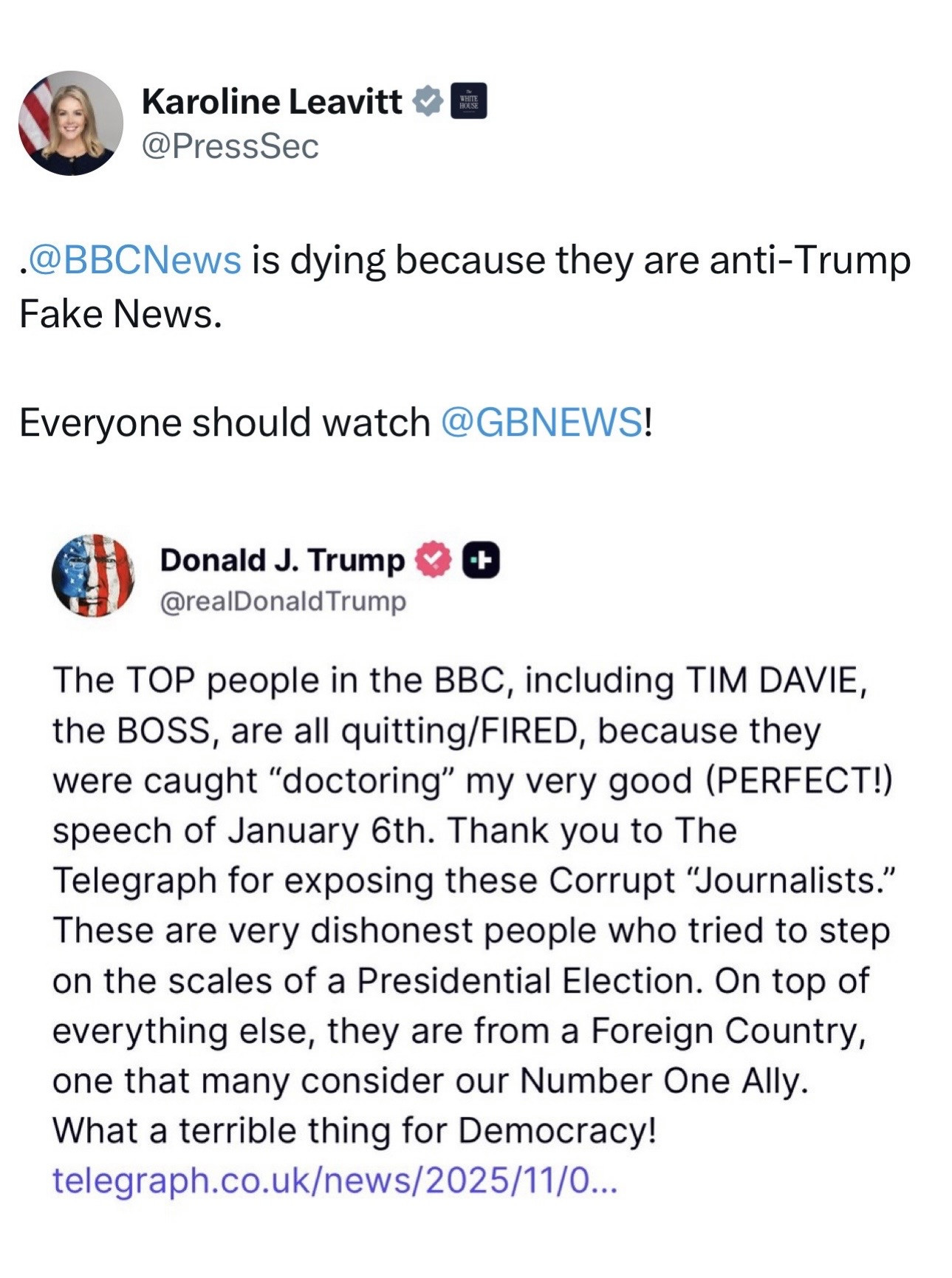Click the @realDonaldTrump handle
The width and height of the screenshot is (952, 1278).
(x=283, y=601)
